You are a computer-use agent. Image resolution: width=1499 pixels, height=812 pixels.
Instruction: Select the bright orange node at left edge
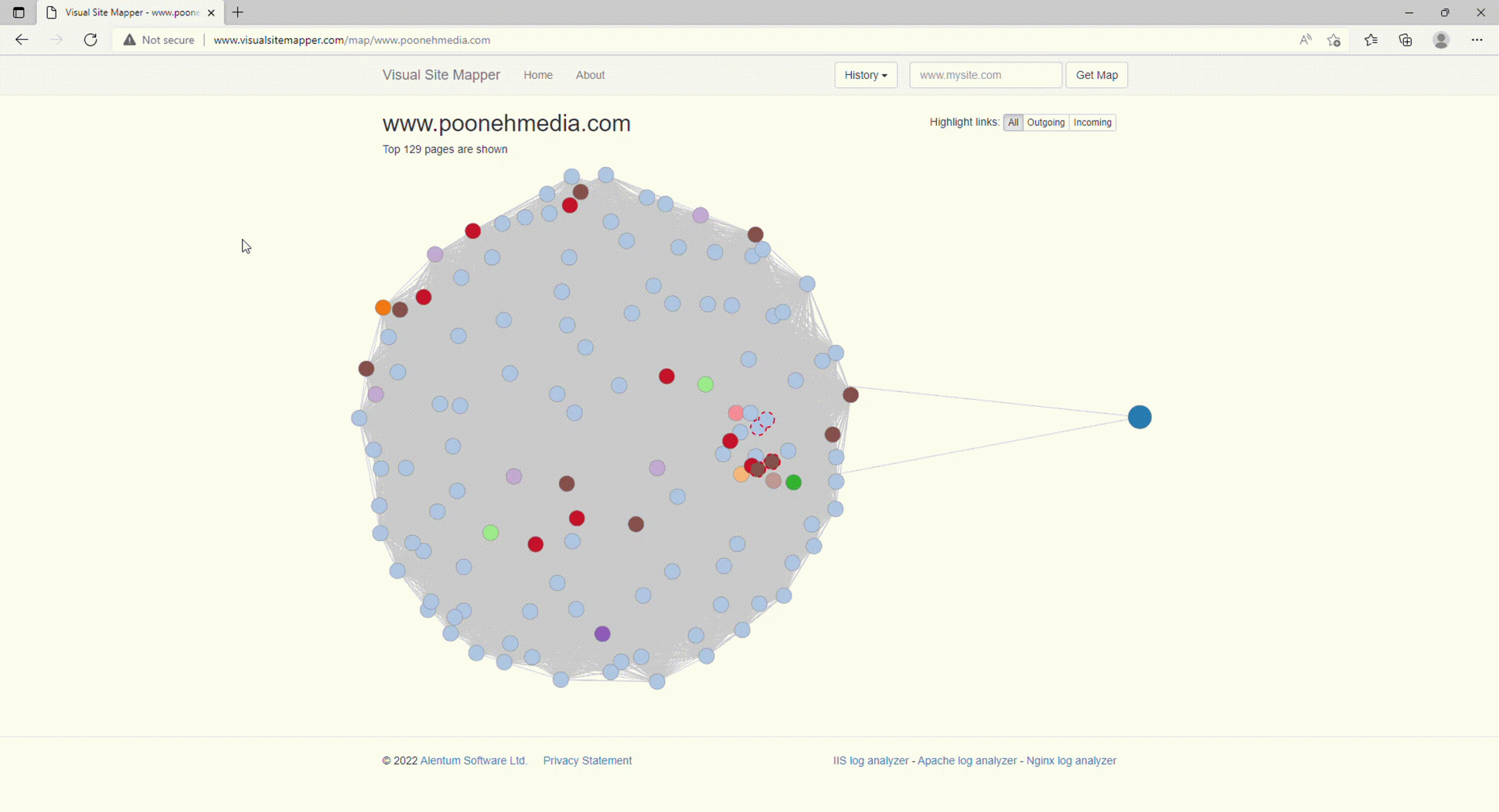[383, 307]
